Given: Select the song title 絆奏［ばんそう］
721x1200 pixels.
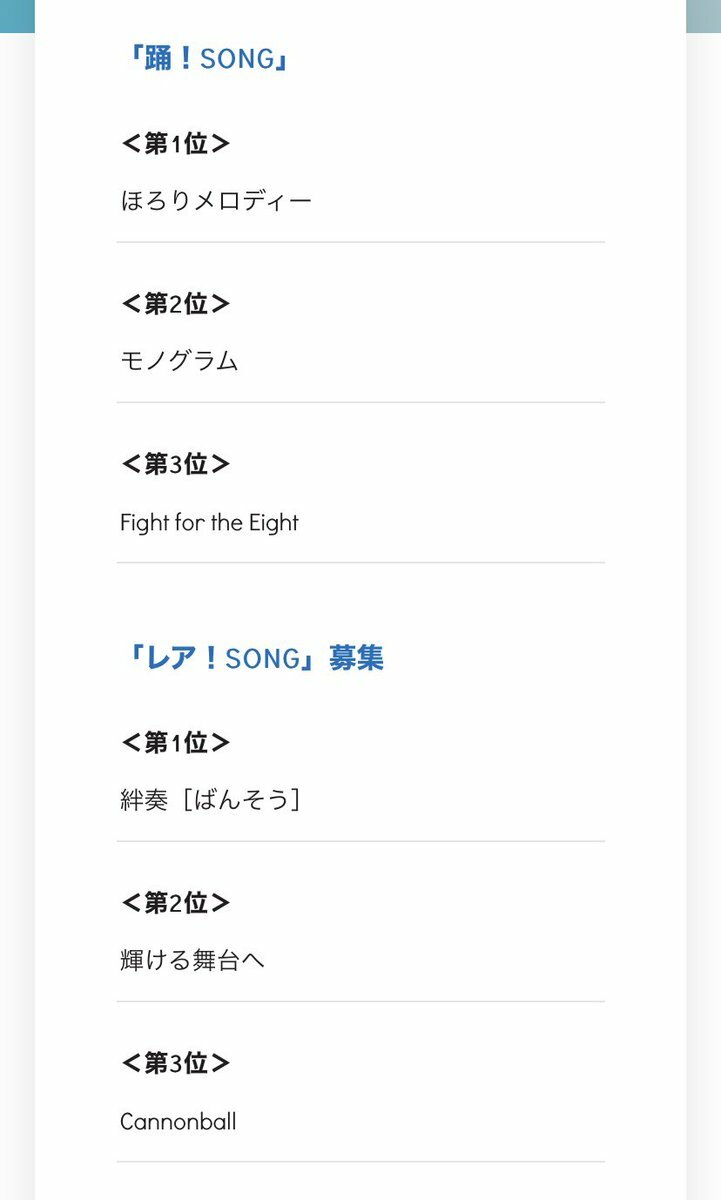Looking at the screenshot, I should pos(210,801).
